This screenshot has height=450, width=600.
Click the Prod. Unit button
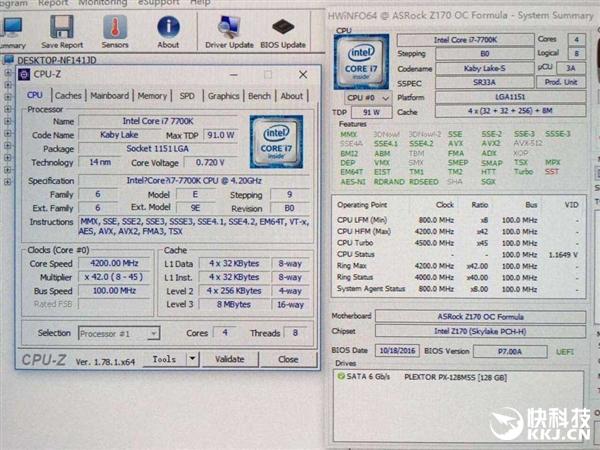[x=561, y=82]
